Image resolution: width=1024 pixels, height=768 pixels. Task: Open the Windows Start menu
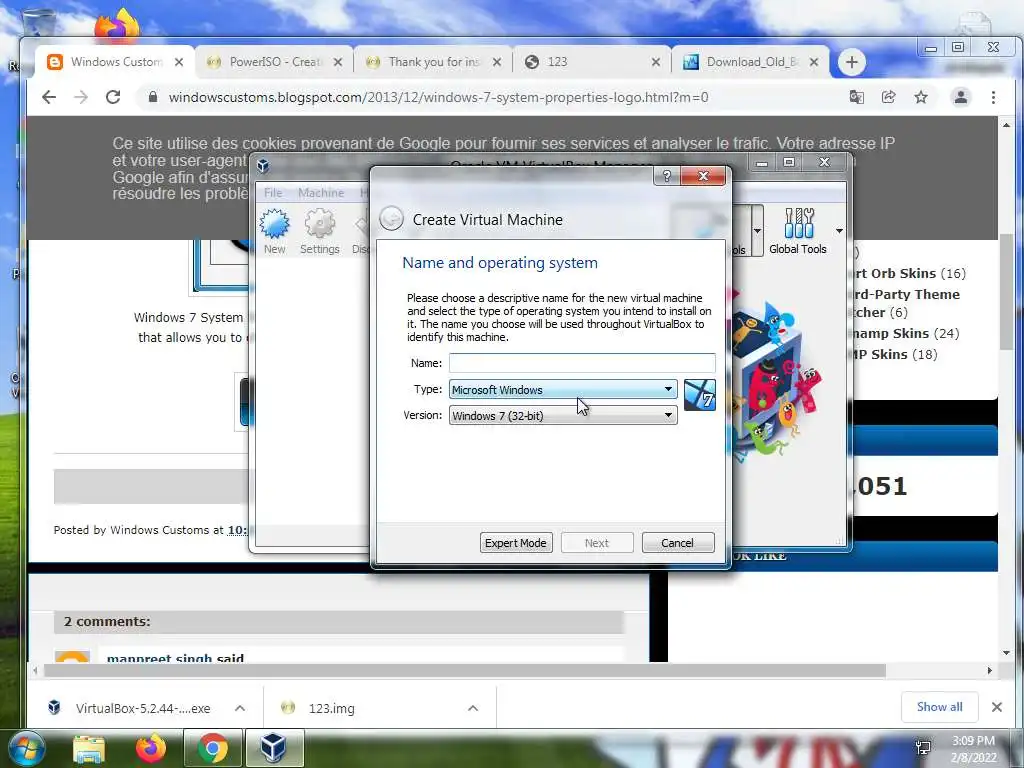pos(25,748)
